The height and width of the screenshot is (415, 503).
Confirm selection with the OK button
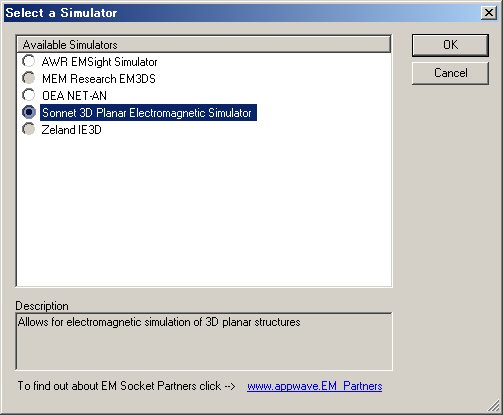click(450, 45)
